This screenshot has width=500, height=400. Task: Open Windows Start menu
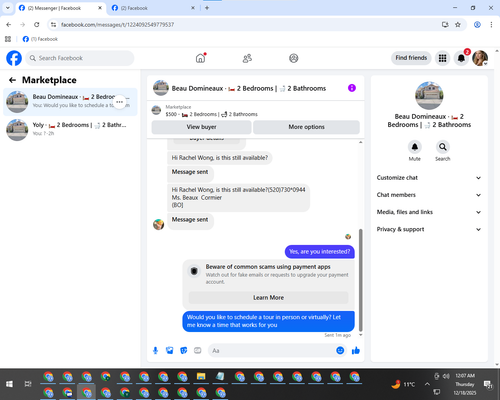click(x=9, y=384)
